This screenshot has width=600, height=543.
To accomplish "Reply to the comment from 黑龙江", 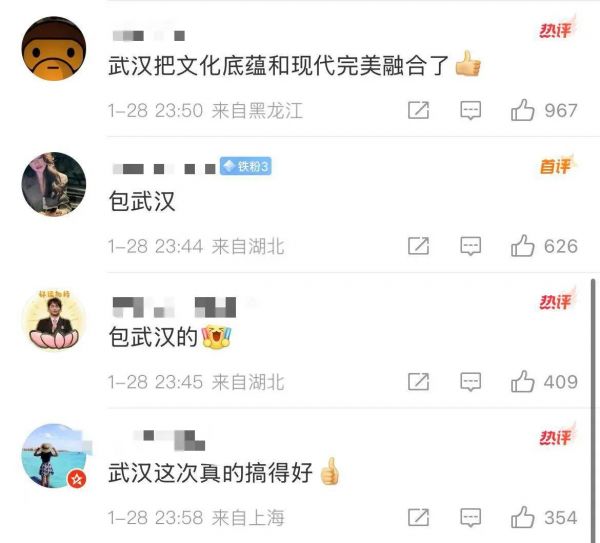I will coord(470,111).
